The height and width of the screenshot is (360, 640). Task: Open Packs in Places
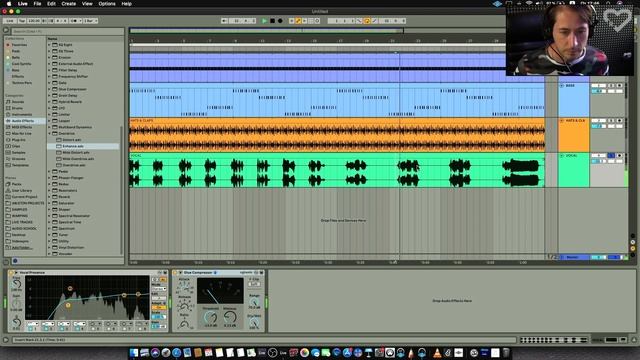coord(17,184)
